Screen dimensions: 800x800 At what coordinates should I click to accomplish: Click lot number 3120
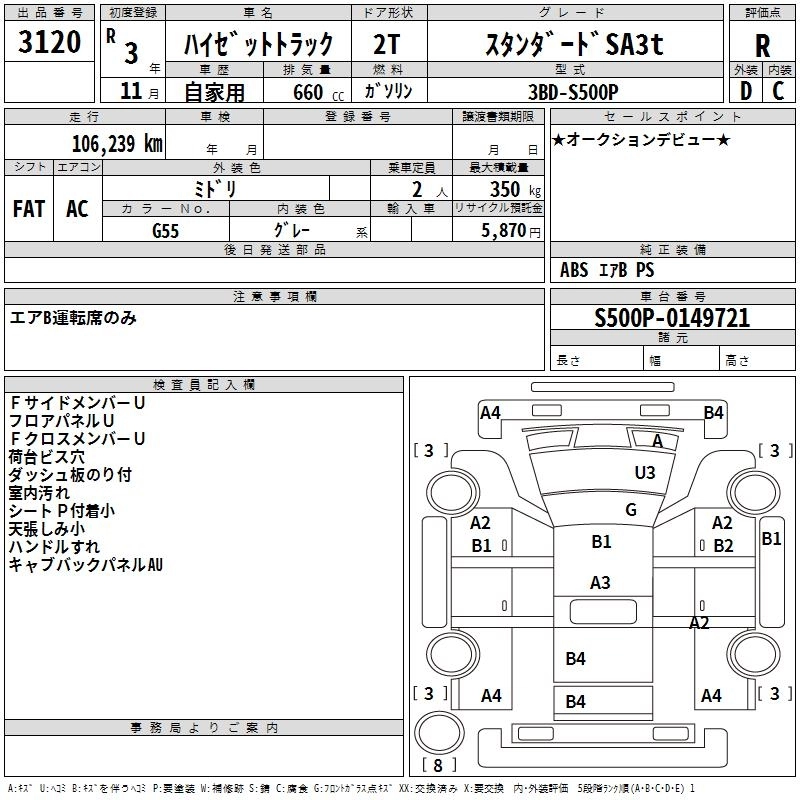(x=50, y=42)
